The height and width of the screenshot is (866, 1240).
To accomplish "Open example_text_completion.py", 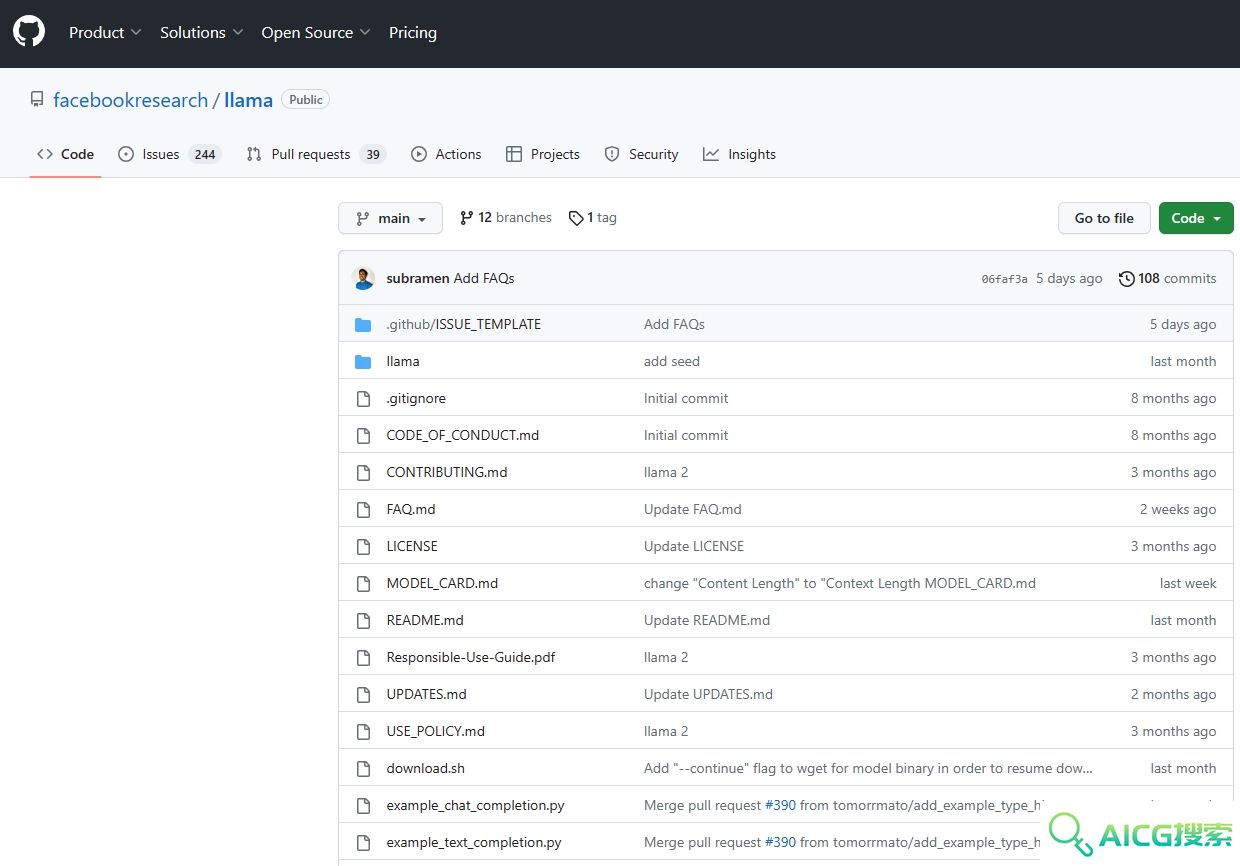I will point(474,843).
